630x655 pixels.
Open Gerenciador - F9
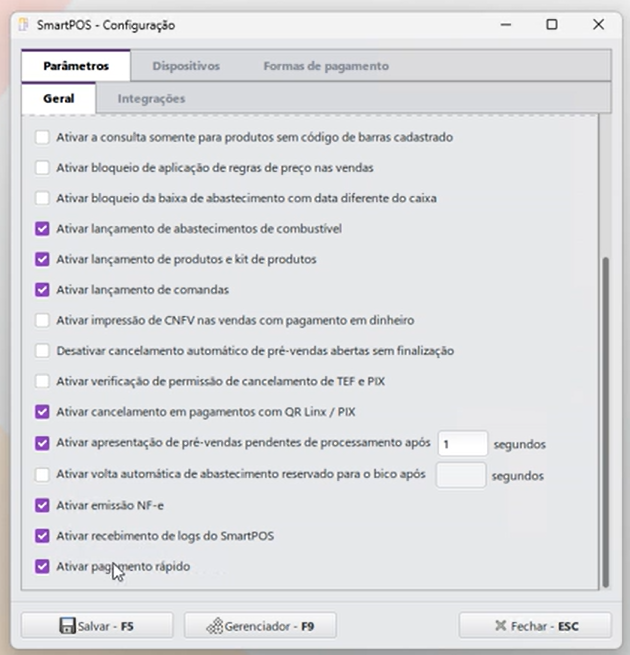[x=260, y=626]
